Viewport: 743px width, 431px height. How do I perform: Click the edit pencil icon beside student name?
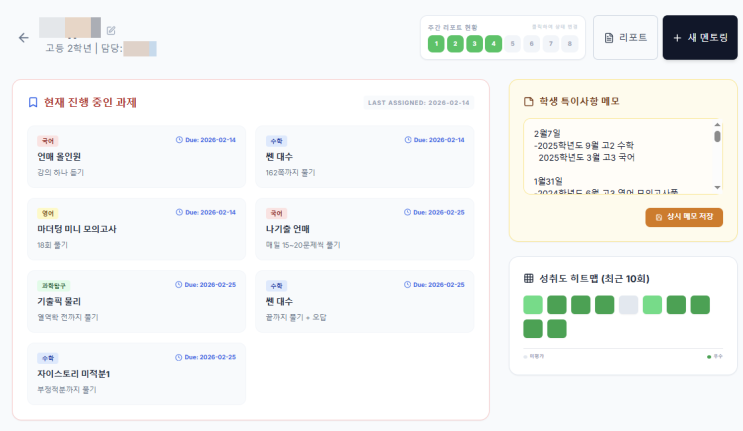111,30
